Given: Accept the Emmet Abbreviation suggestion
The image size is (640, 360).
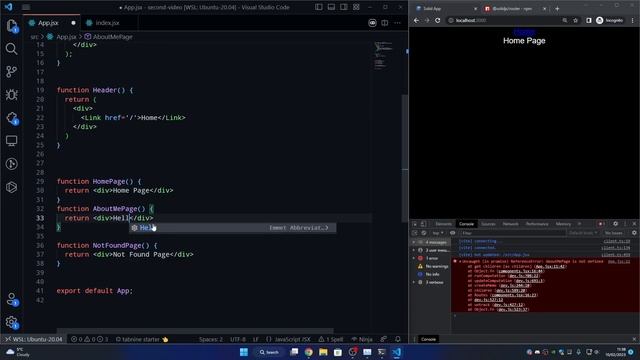Looking at the screenshot, I should coord(233,228).
